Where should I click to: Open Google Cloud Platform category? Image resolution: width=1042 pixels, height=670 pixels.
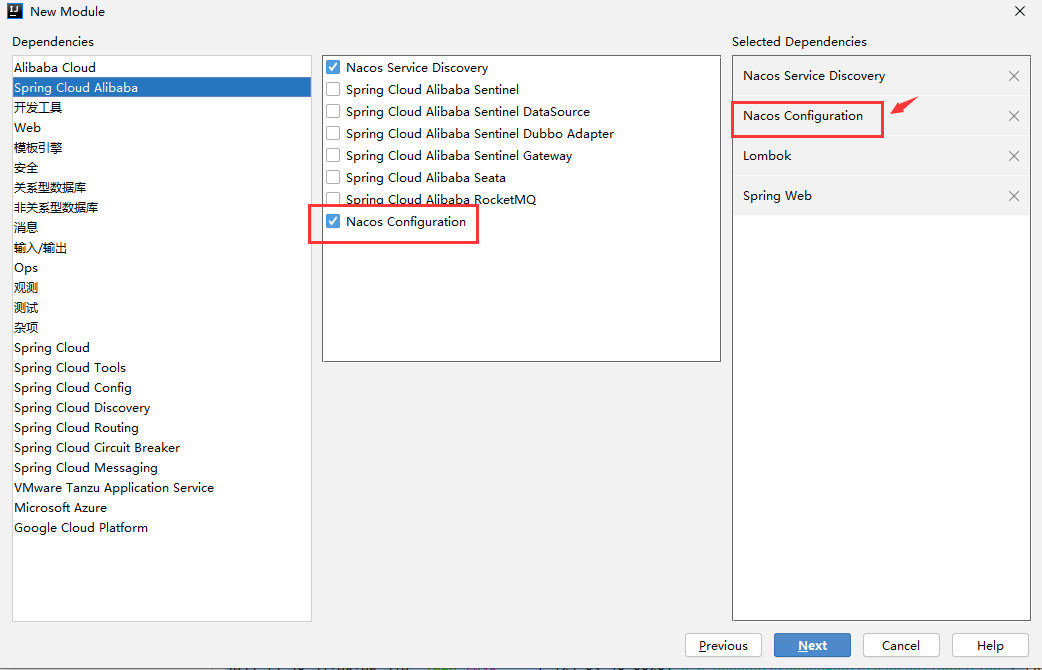pos(161,527)
